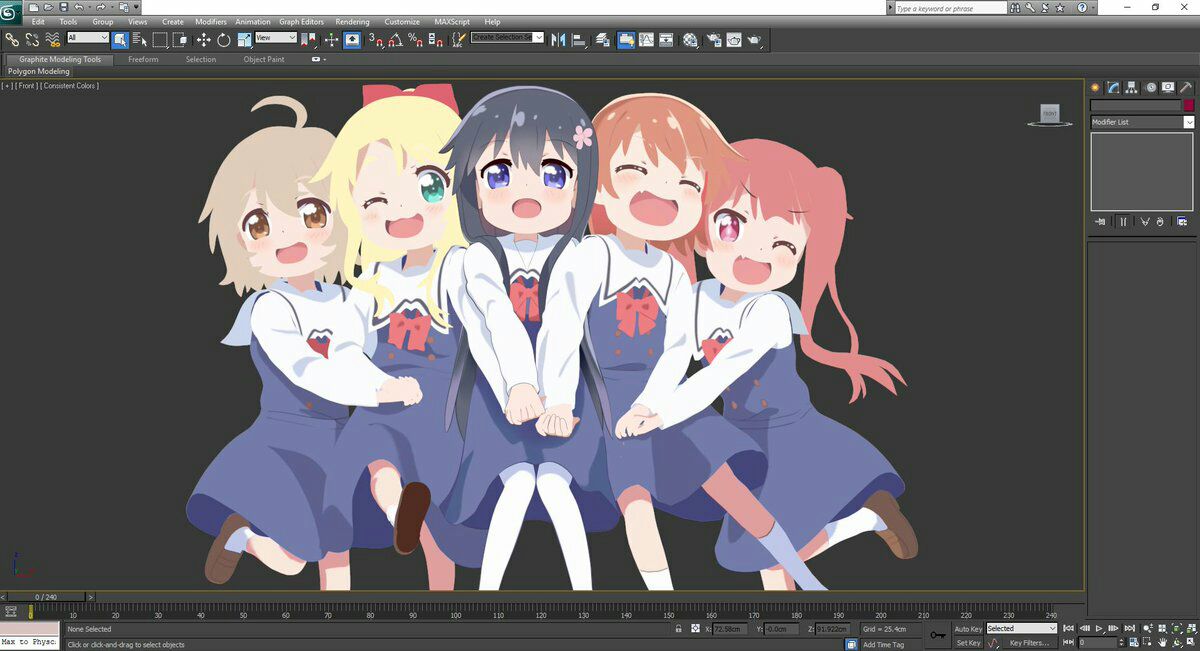Expand the Help question mark dropdown arrow

[x=1094, y=7]
